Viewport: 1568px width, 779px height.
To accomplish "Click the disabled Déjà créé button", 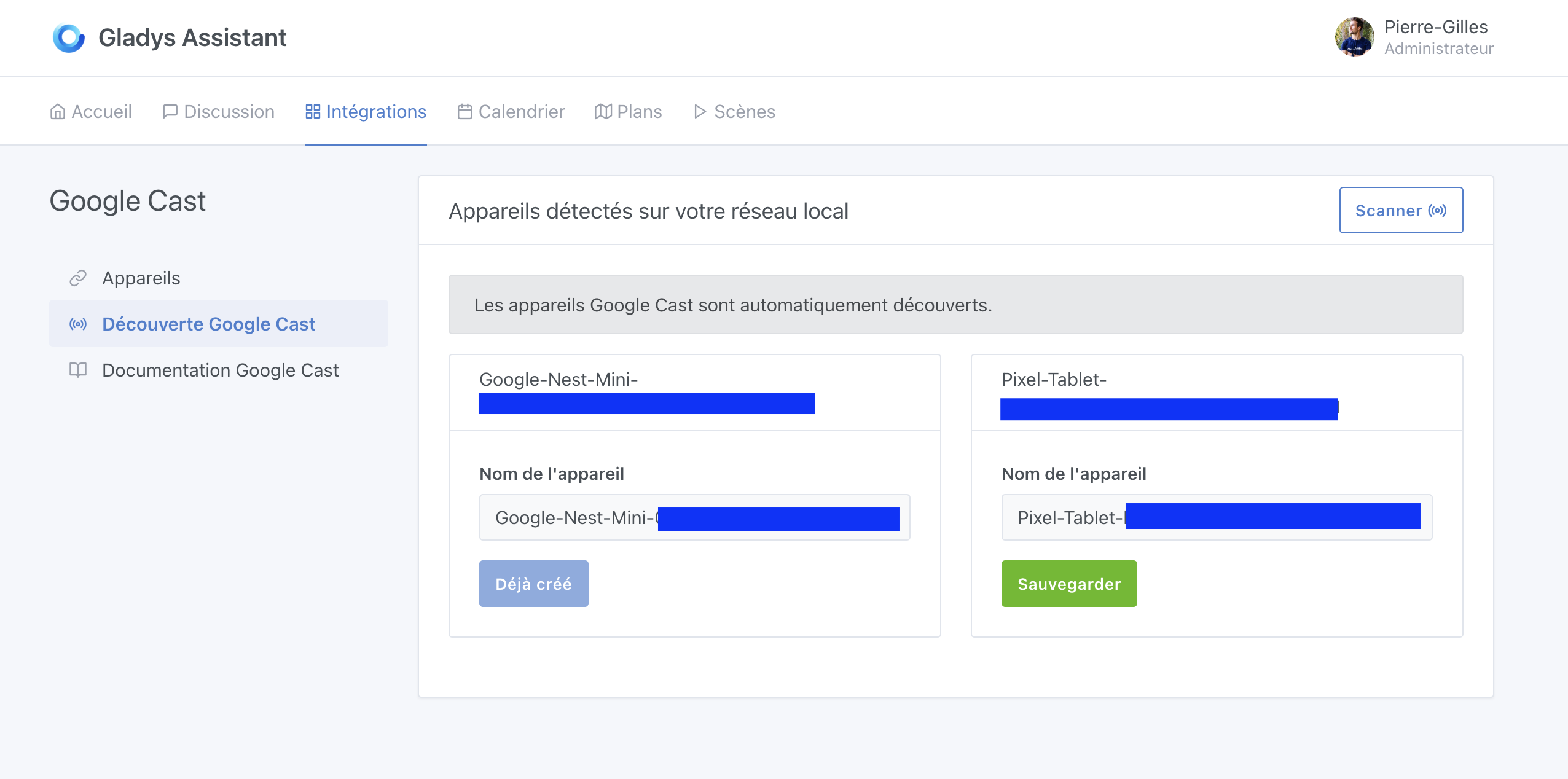I will [x=533, y=583].
